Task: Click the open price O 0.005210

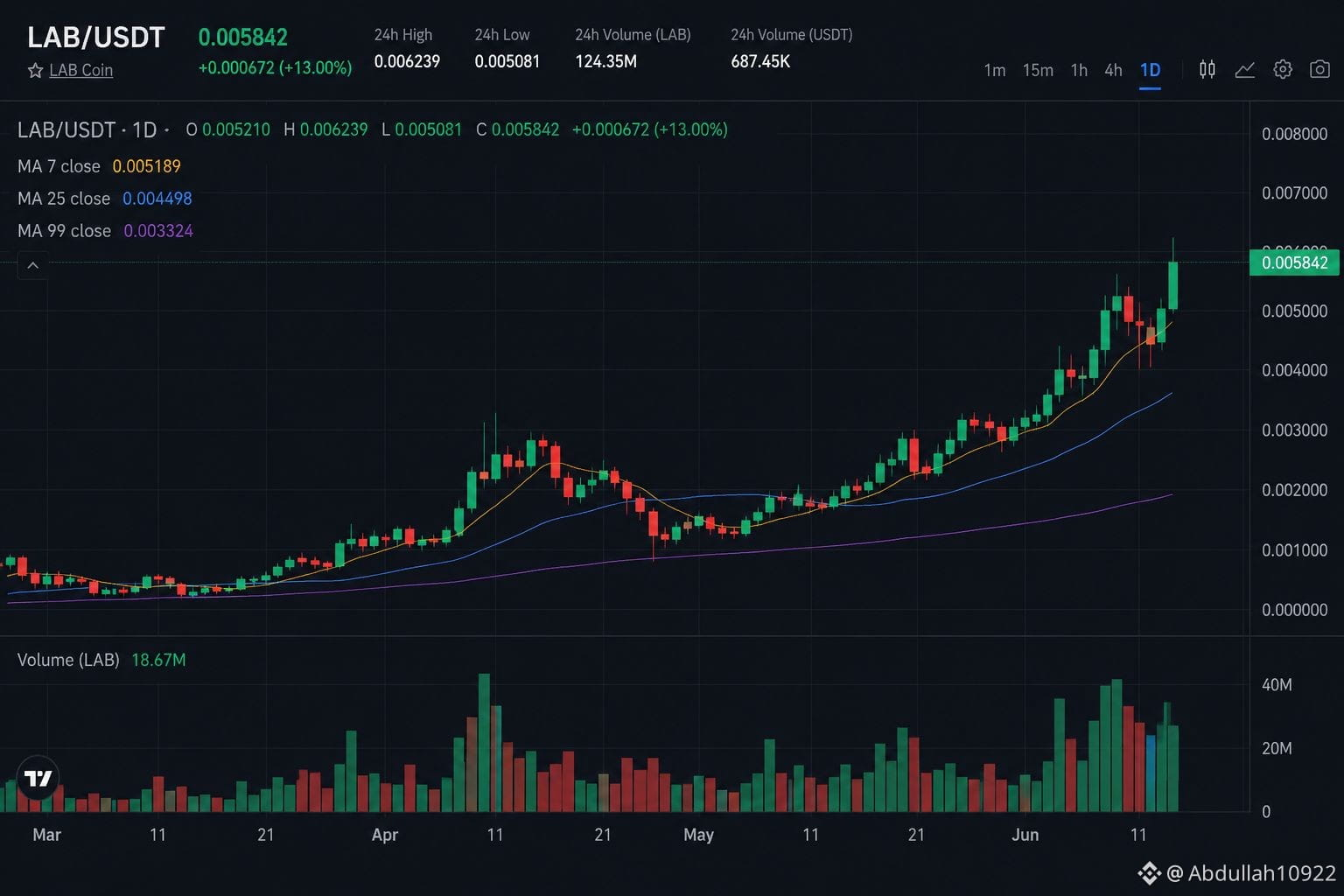Action: point(227,129)
